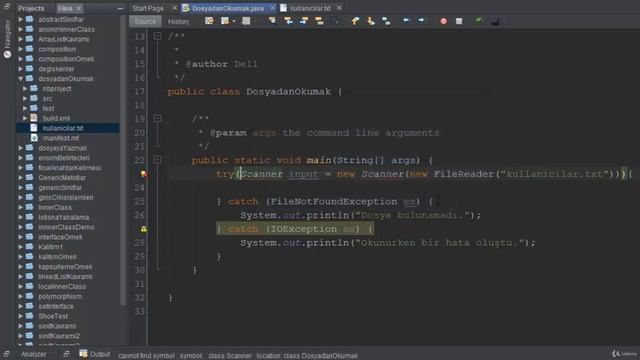The width and height of the screenshot is (640, 360).
Task: Click the Uncomment code icon
Action: pos(495,21)
